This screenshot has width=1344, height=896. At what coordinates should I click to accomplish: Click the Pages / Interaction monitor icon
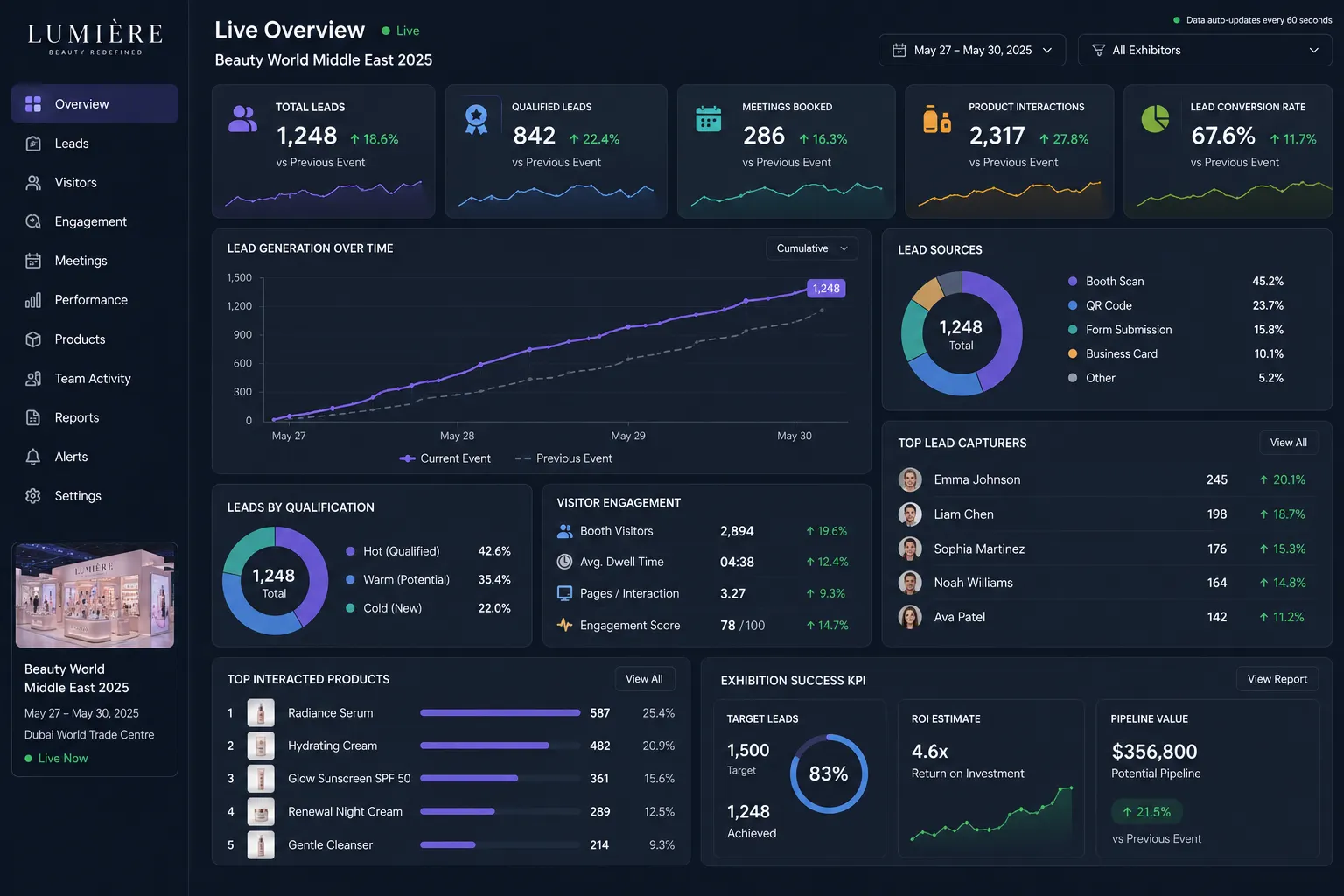tap(565, 593)
